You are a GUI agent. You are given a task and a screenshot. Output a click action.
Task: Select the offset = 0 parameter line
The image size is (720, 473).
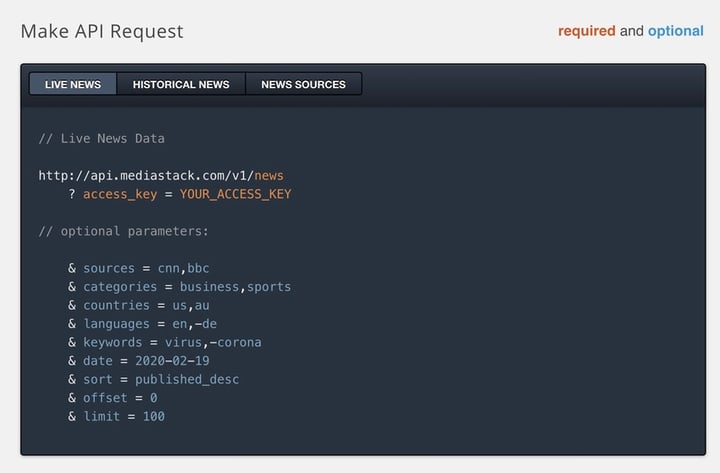click(x=120, y=398)
